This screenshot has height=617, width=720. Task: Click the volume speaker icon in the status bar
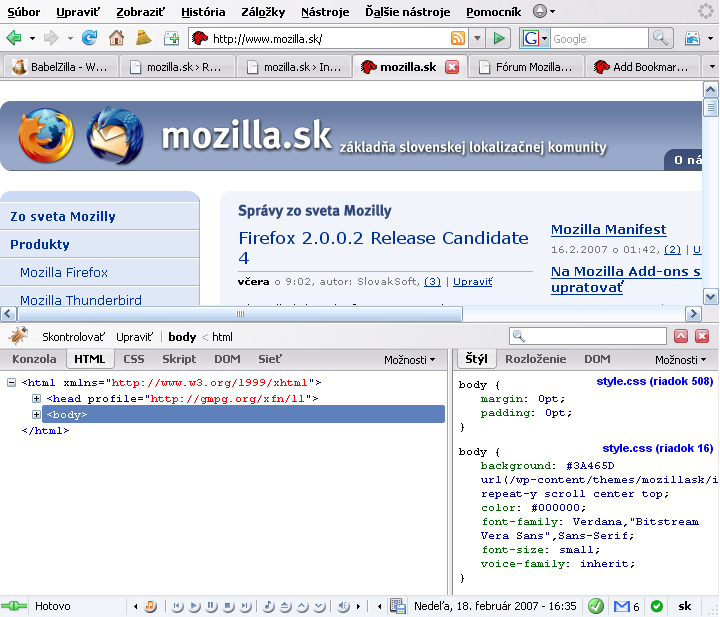[343, 606]
